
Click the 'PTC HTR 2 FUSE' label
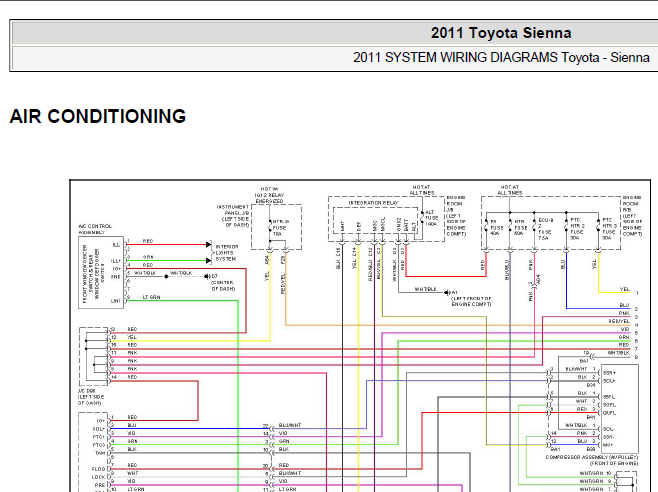[x=577, y=229]
